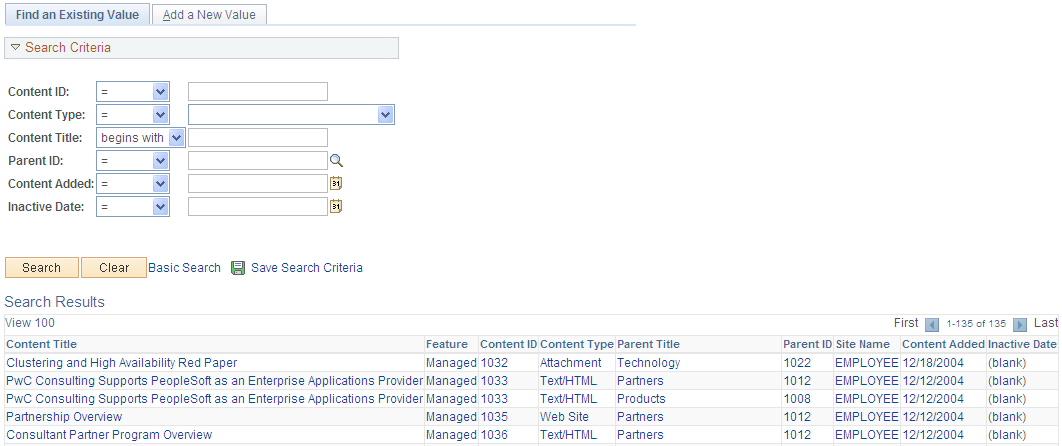Open the Parent ID lookup magnifier icon
Image resolution: width=1062 pixels, height=446 pixels.
[337, 160]
